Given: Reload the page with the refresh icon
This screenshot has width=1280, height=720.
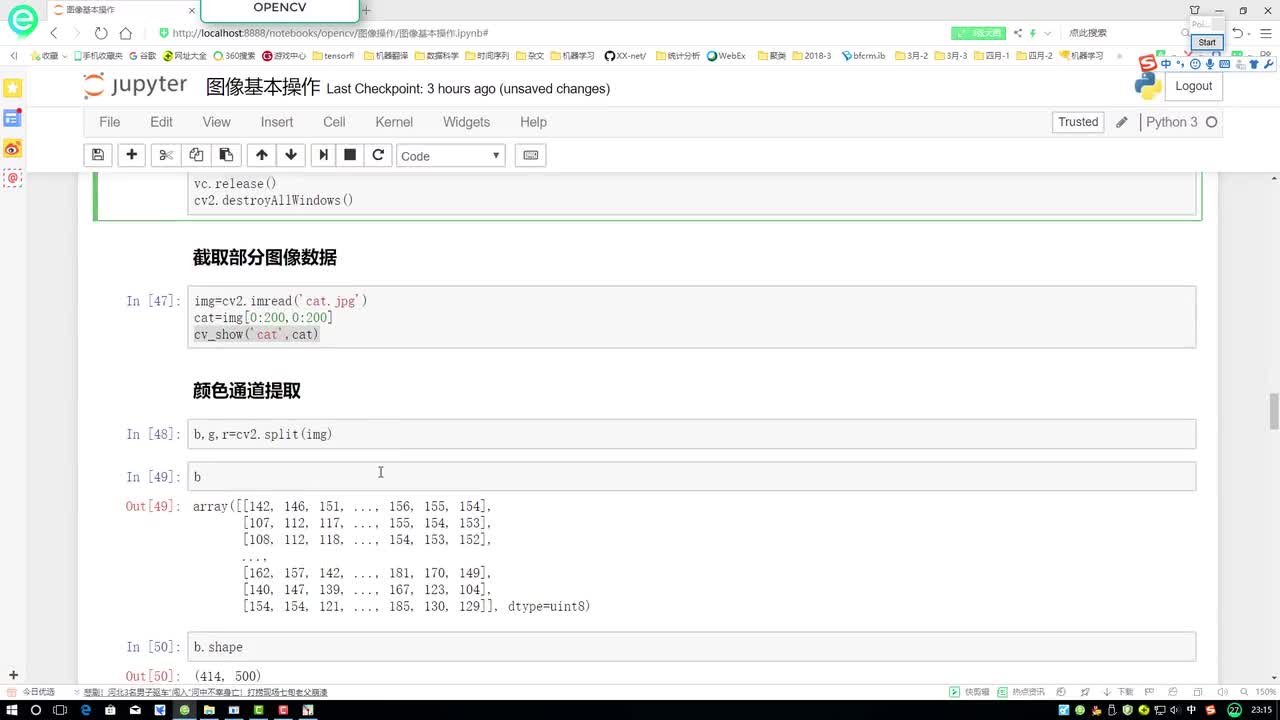Looking at the screenshot, I should [101, 33].
